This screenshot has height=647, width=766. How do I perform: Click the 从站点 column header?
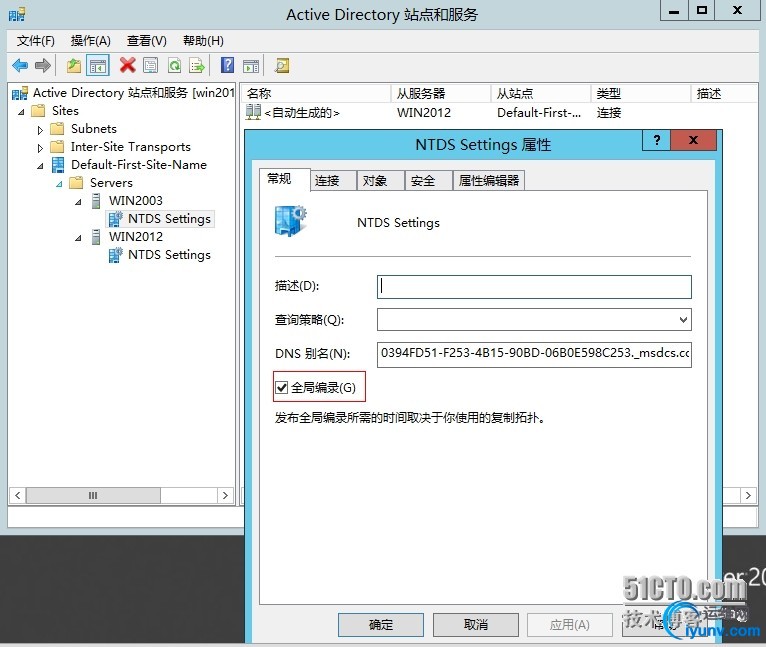(541, 93)
